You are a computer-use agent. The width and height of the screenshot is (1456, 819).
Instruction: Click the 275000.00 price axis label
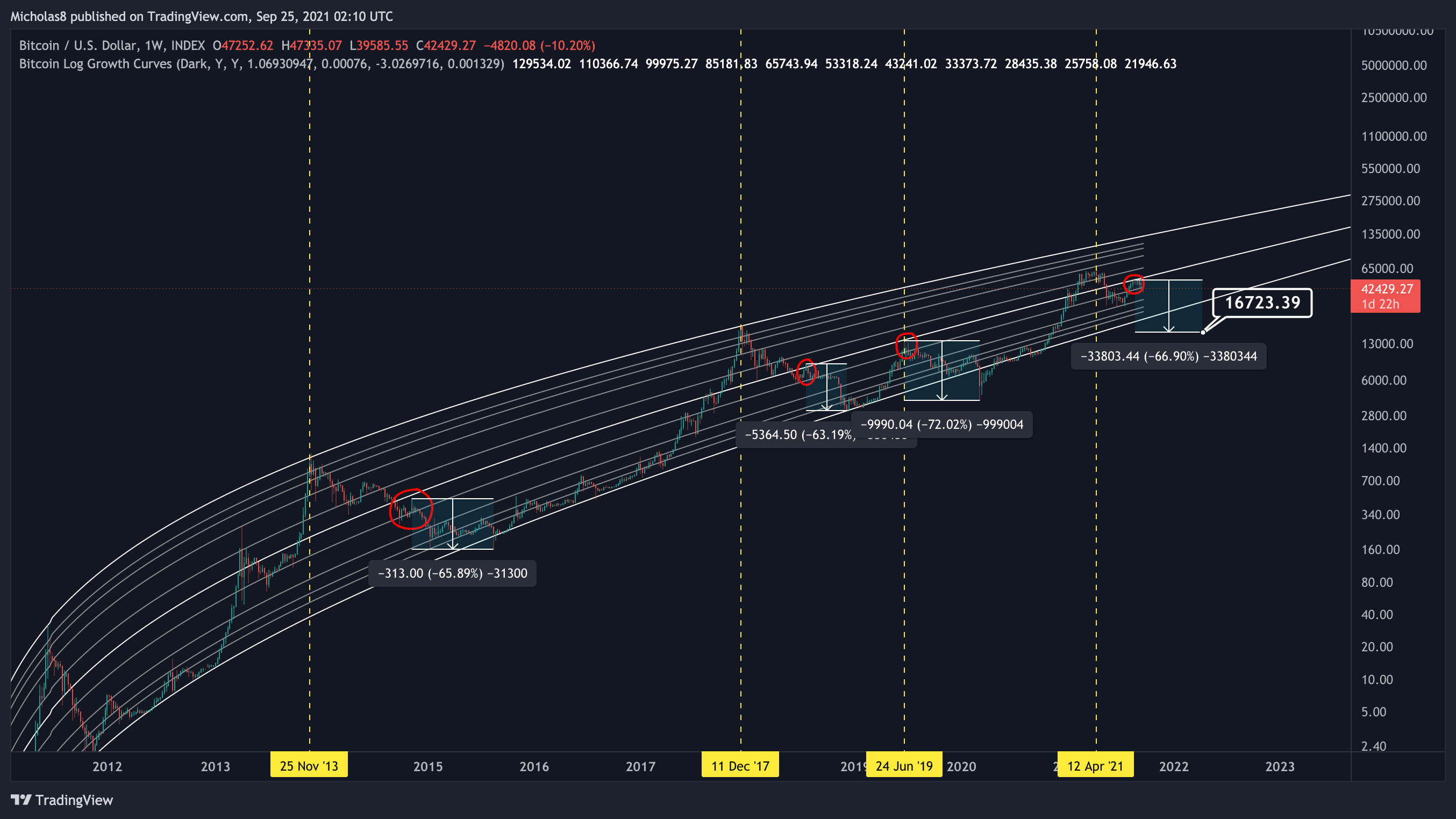(x=1390, y=201)
